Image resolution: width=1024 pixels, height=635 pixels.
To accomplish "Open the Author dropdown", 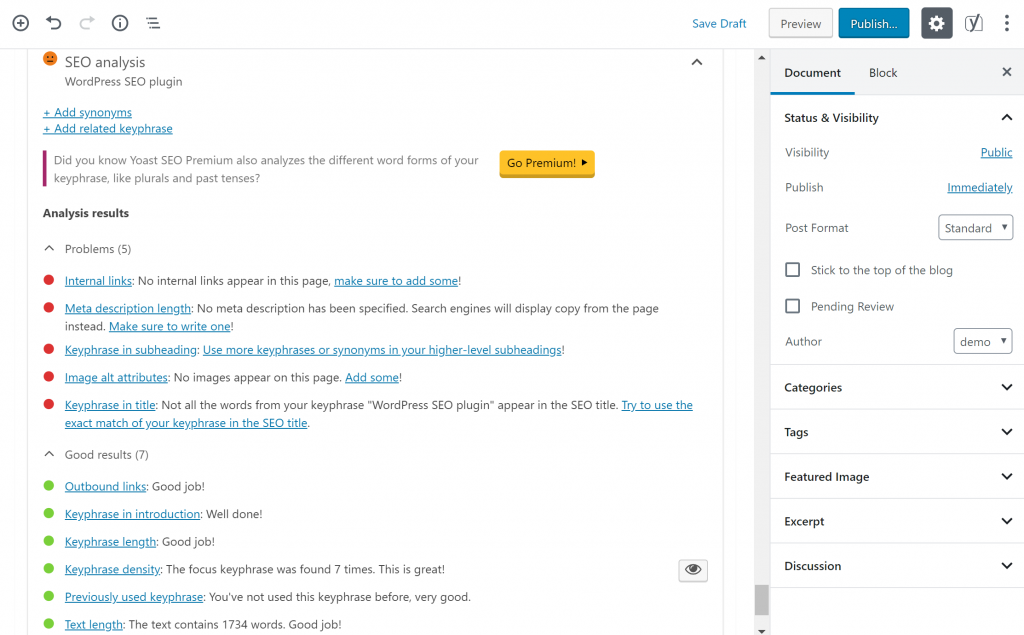I will tap(982, 341).
